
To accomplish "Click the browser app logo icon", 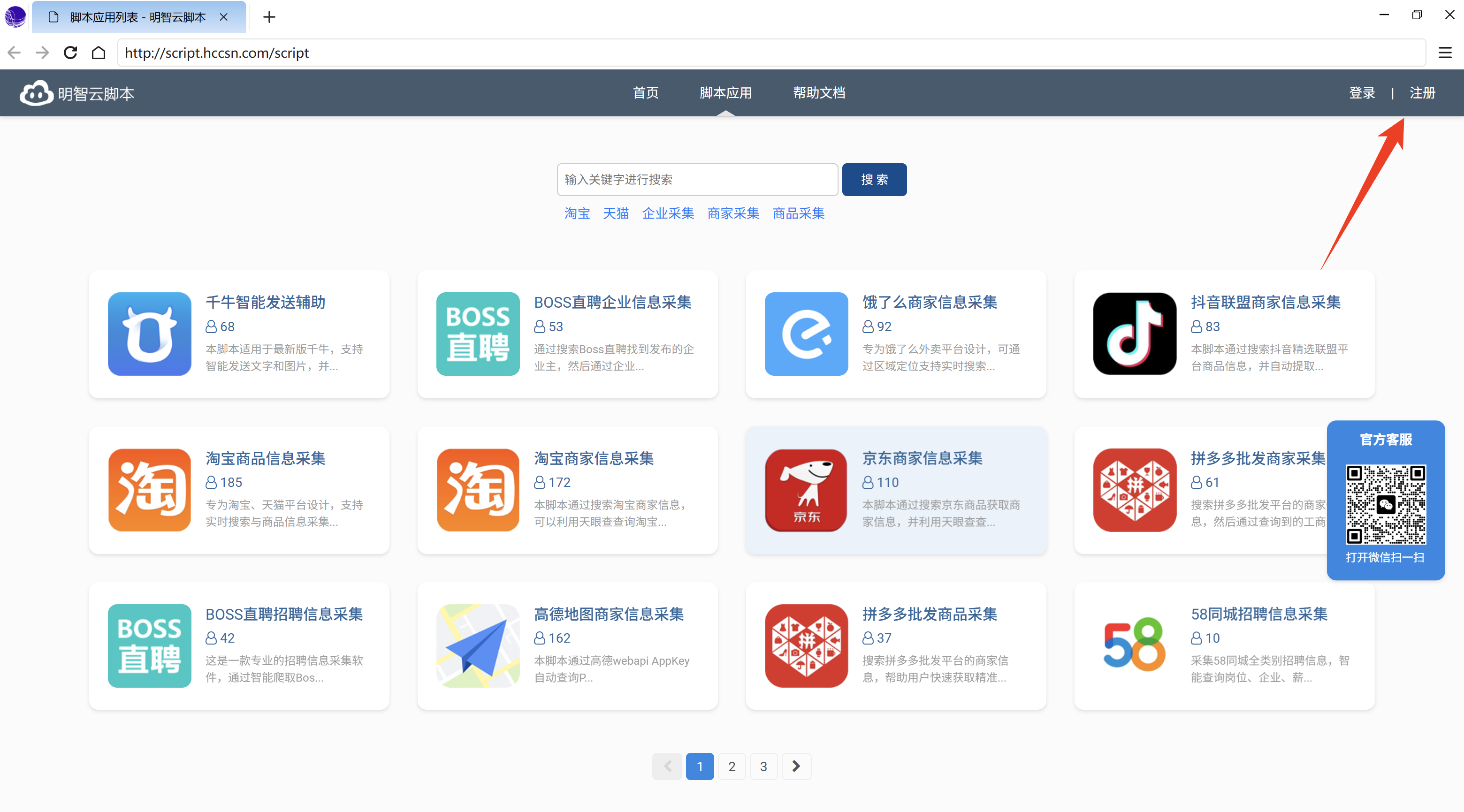I will coord(15,16).
